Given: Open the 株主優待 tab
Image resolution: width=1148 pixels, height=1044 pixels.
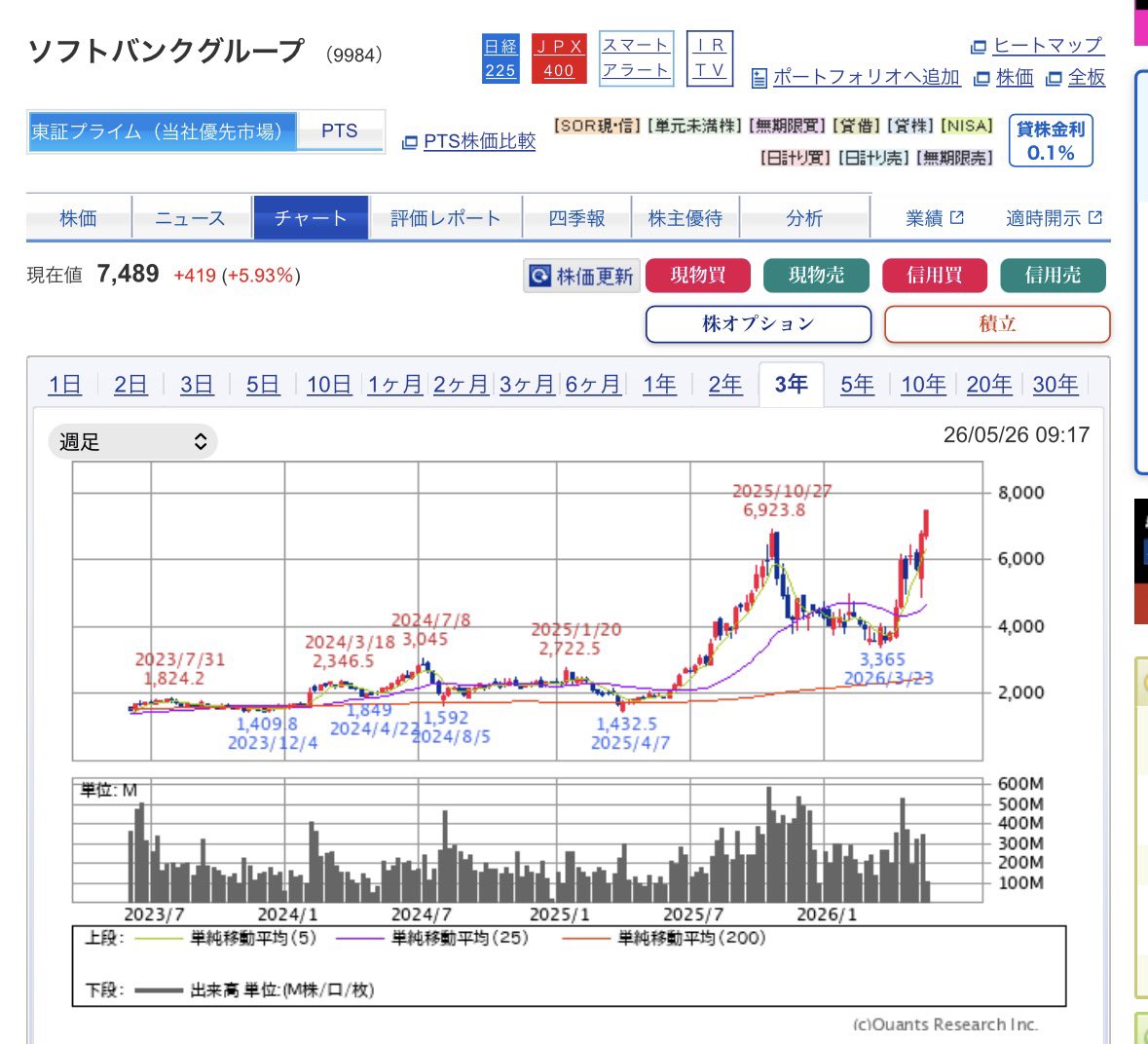Looking at the screenshot, I should (x=685, y=217).
